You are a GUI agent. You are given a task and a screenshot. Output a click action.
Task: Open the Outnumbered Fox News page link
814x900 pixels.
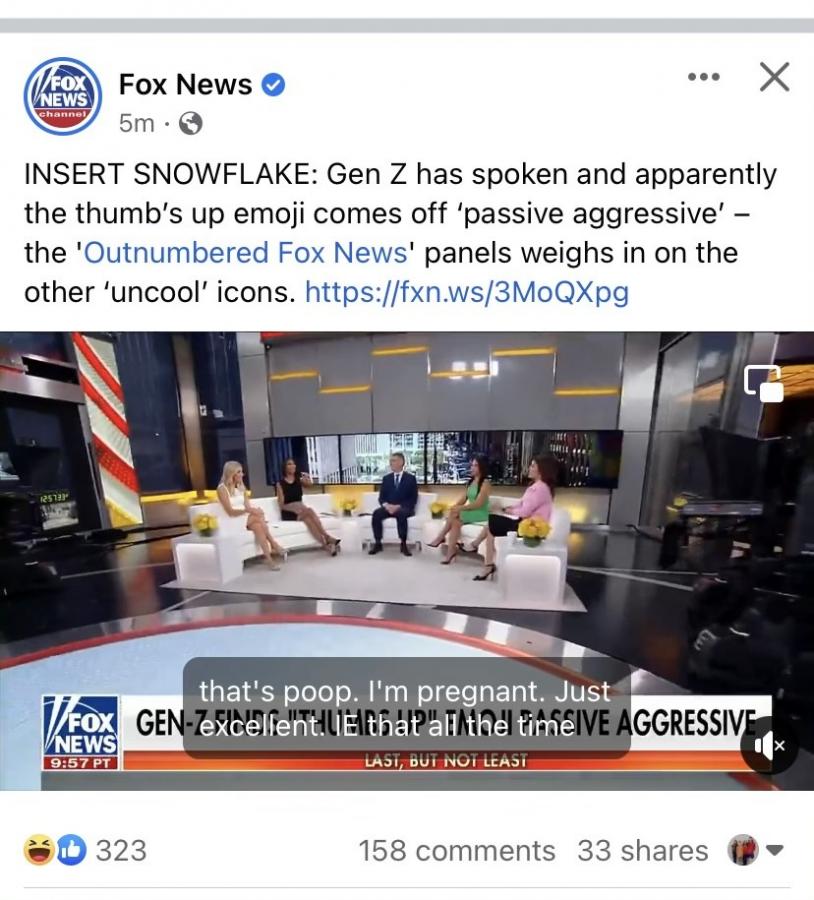point(246,253)
